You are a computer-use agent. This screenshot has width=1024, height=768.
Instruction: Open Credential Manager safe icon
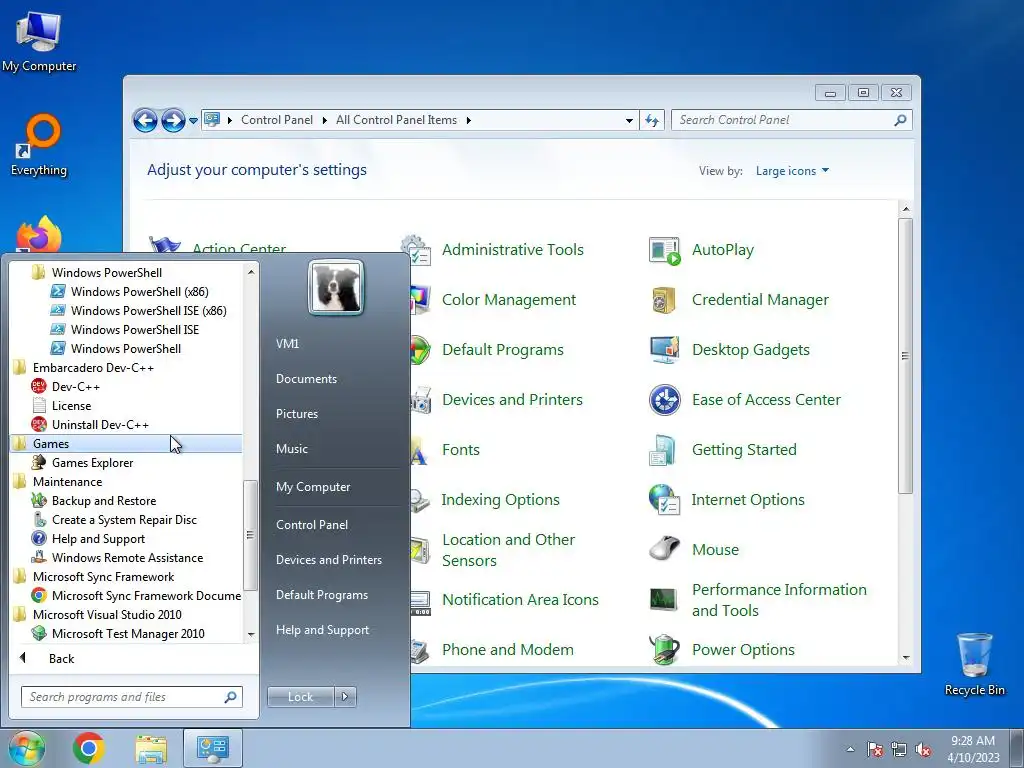coord(665,300)
